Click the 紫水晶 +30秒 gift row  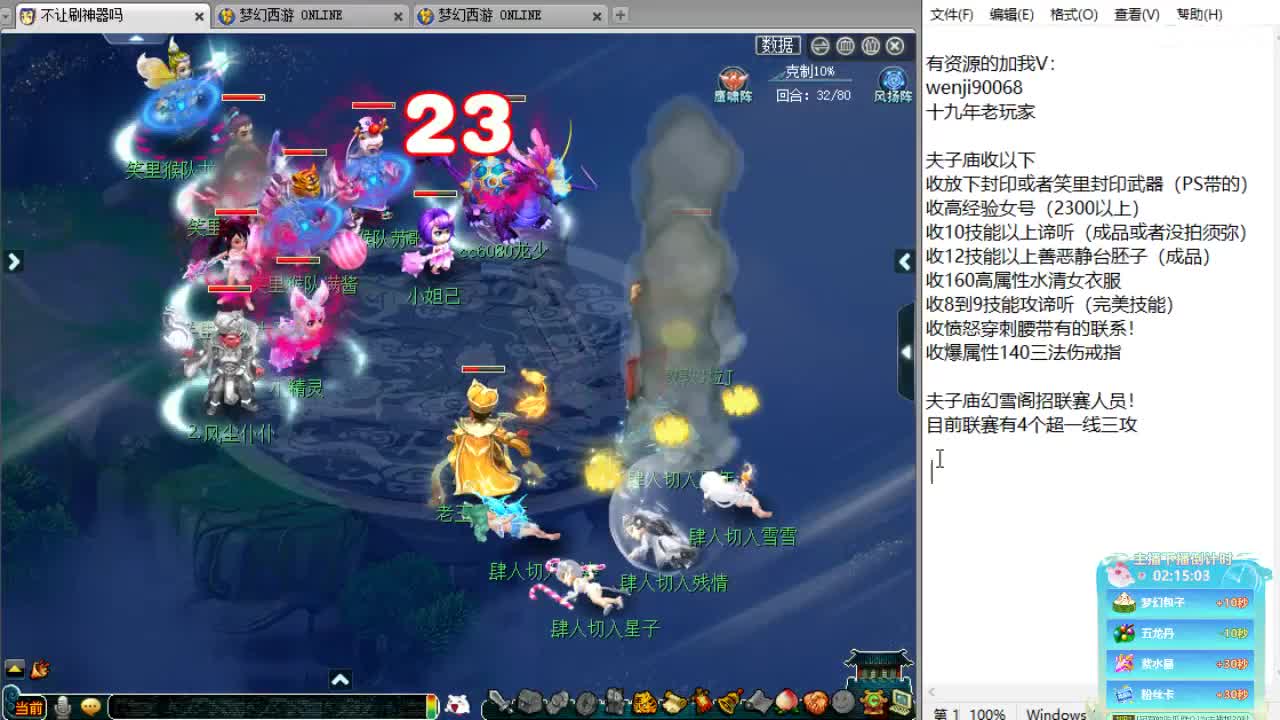(x=1180, y=663)
